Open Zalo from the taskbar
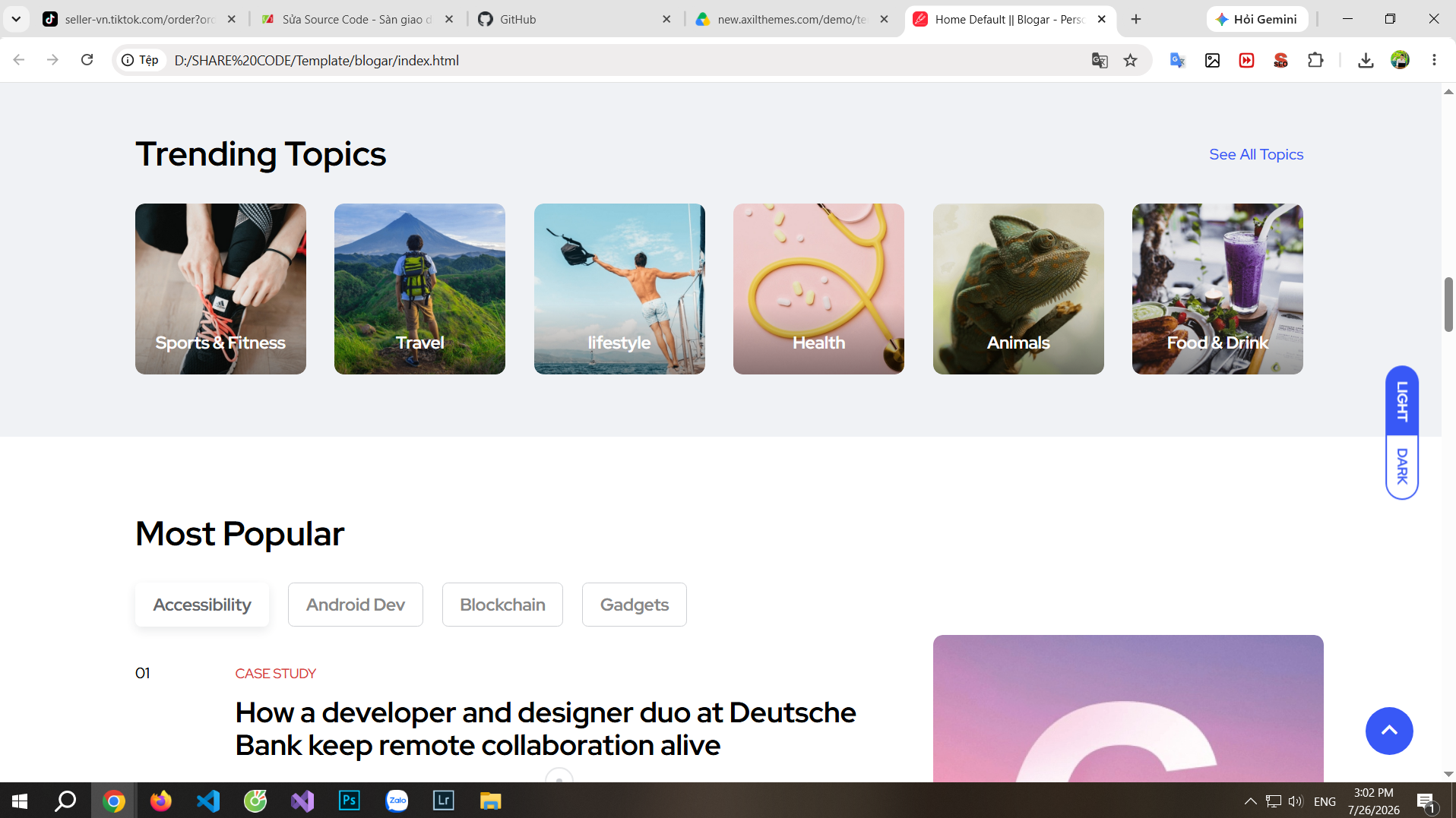Image resolution: width=1456 pixels, height=818 pixels. coord(397,801)
